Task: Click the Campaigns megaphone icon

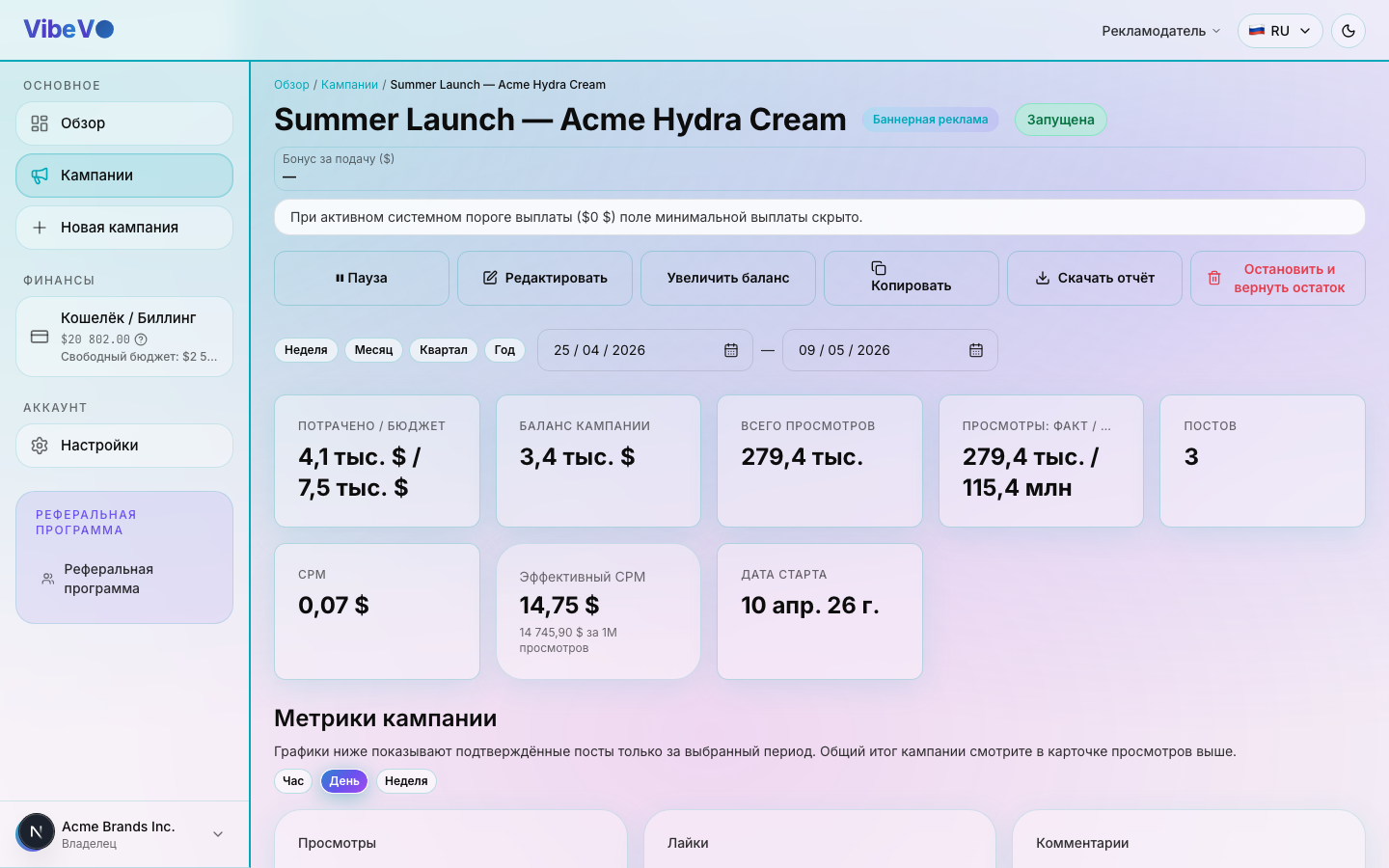Action: [40, 176]
